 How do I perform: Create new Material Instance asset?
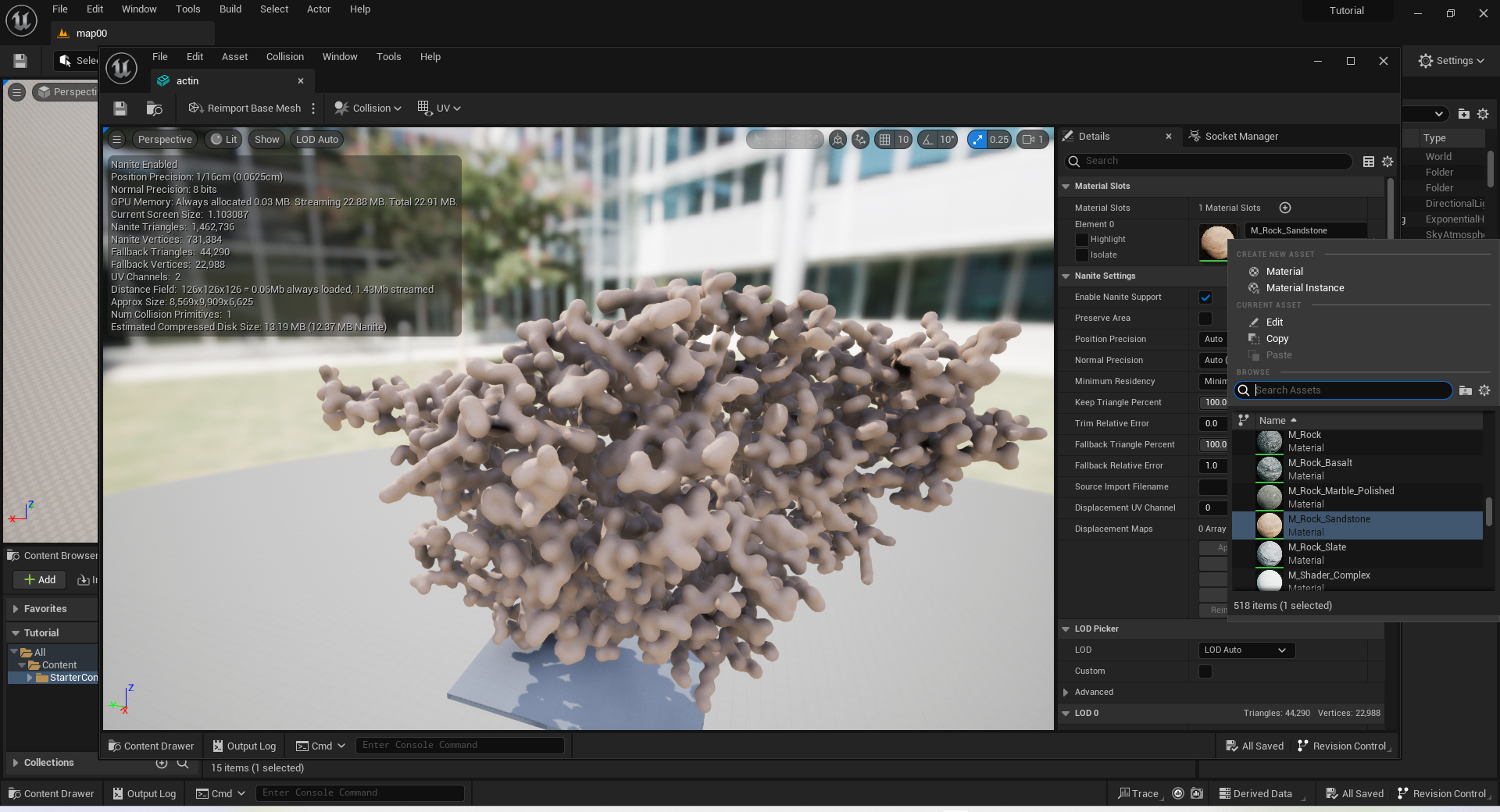[1305, 288]
